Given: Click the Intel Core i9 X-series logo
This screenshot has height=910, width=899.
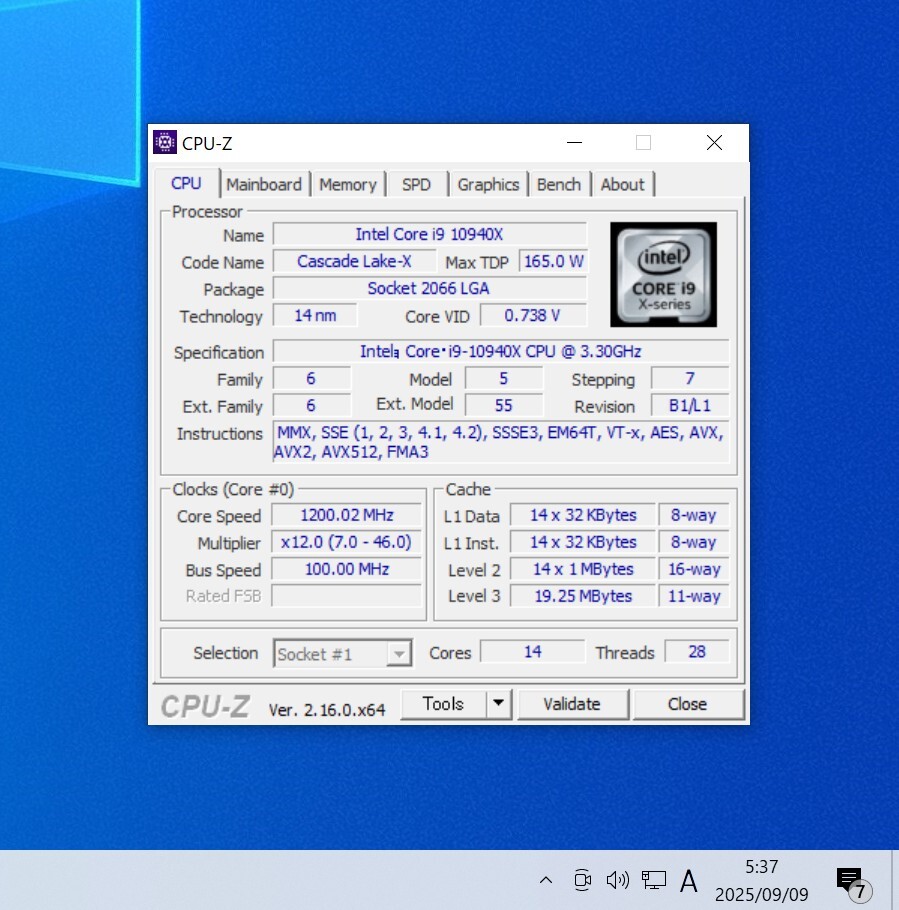Looking at the screenshot, I should (663, 275).
